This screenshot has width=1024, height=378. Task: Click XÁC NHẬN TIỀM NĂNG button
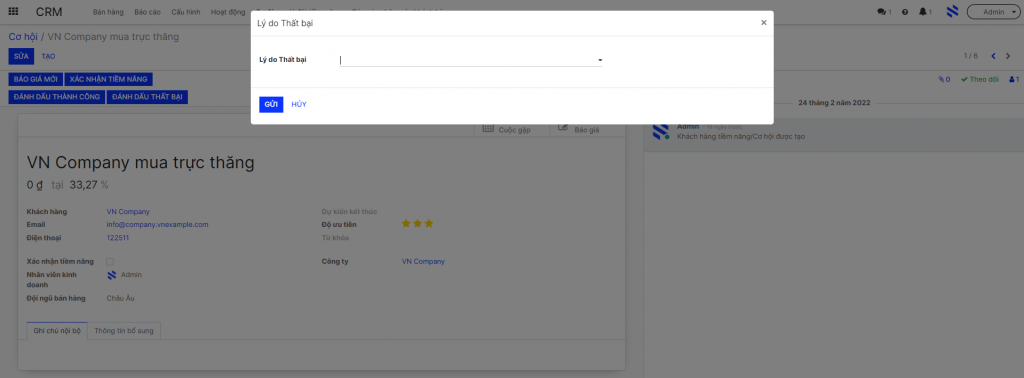click(108, 79)
